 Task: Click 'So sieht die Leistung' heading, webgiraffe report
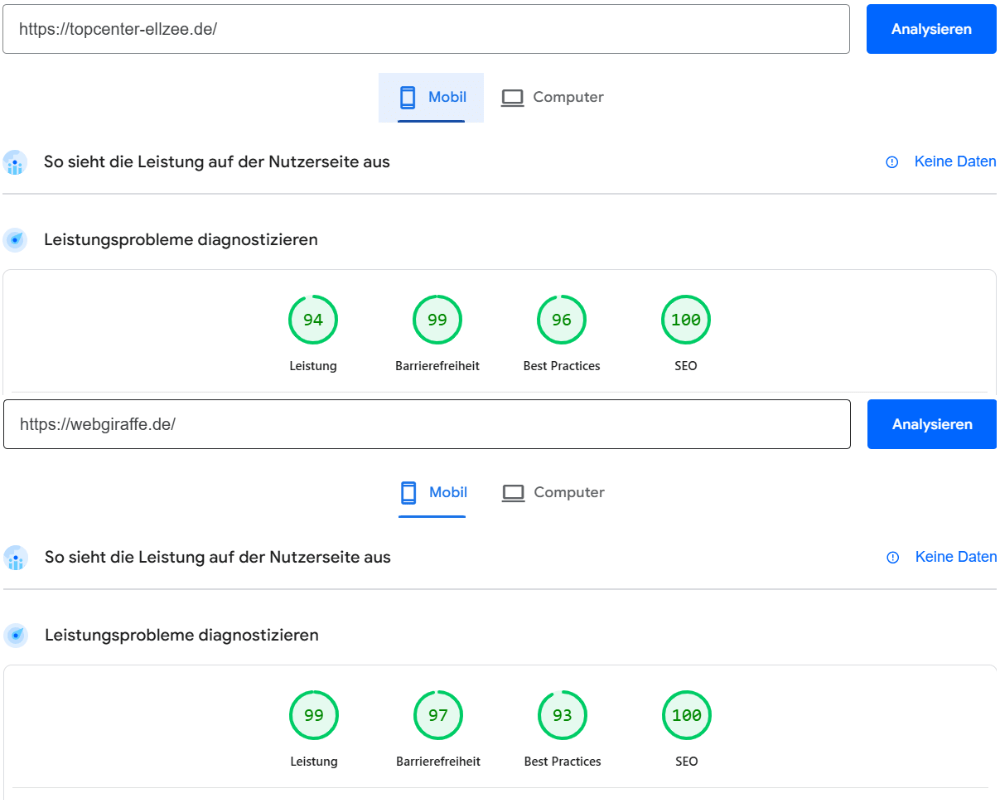(217, 558)
